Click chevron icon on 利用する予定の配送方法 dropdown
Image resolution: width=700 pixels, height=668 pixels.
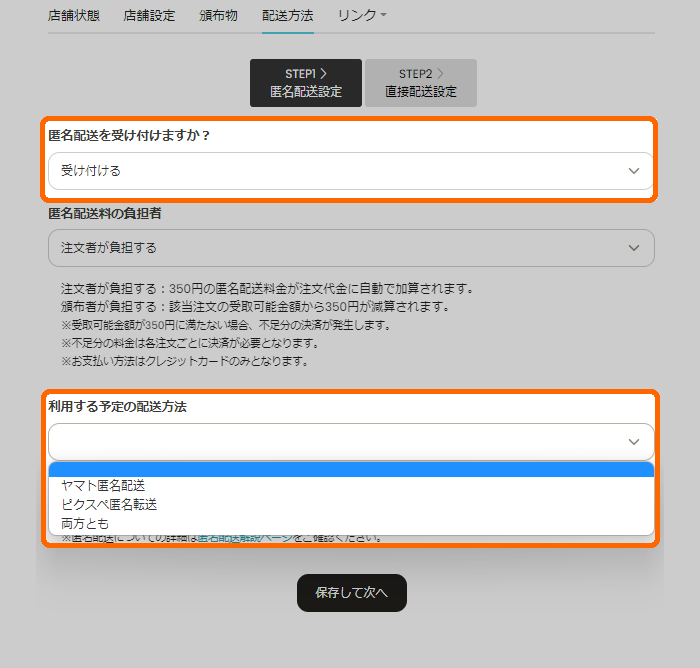633,441
